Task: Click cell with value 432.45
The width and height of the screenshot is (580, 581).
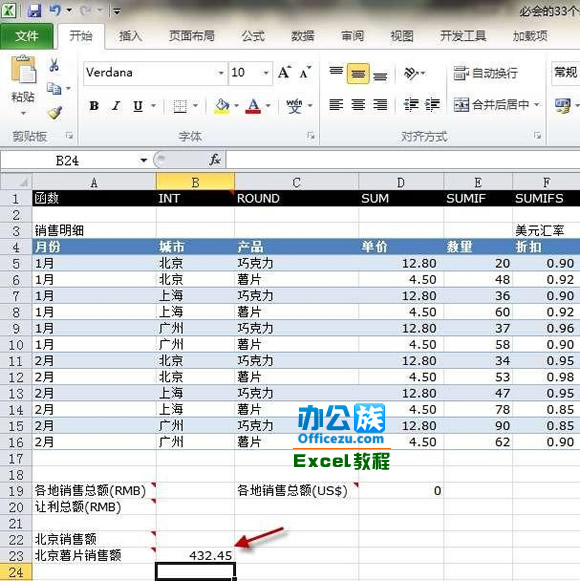Action: coord(195,555)
